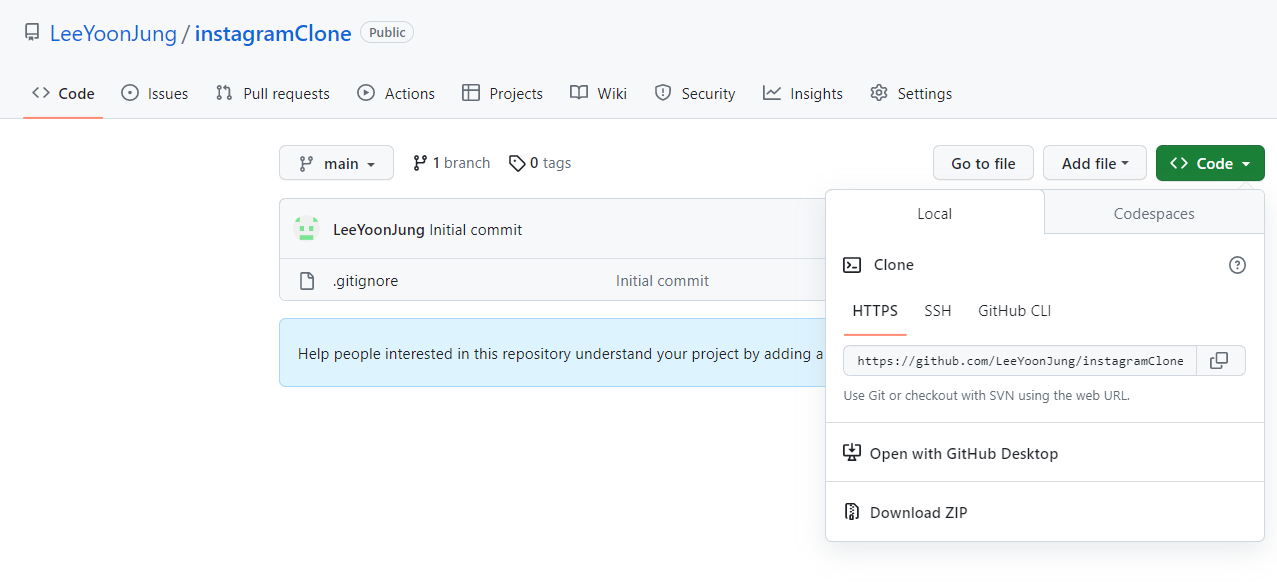Click the Settings gear icon
The width and height of the screenshot is (1277, 585).
pos(879,93)
